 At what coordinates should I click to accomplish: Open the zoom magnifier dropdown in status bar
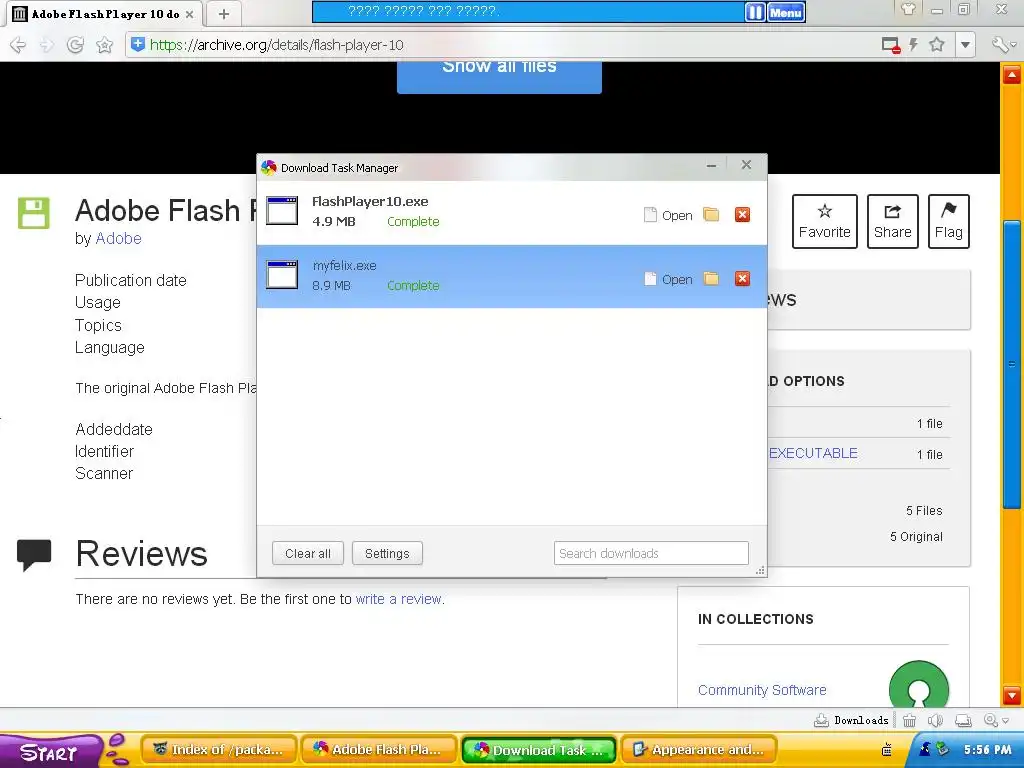pyautogui.click(x=996, y=720)
